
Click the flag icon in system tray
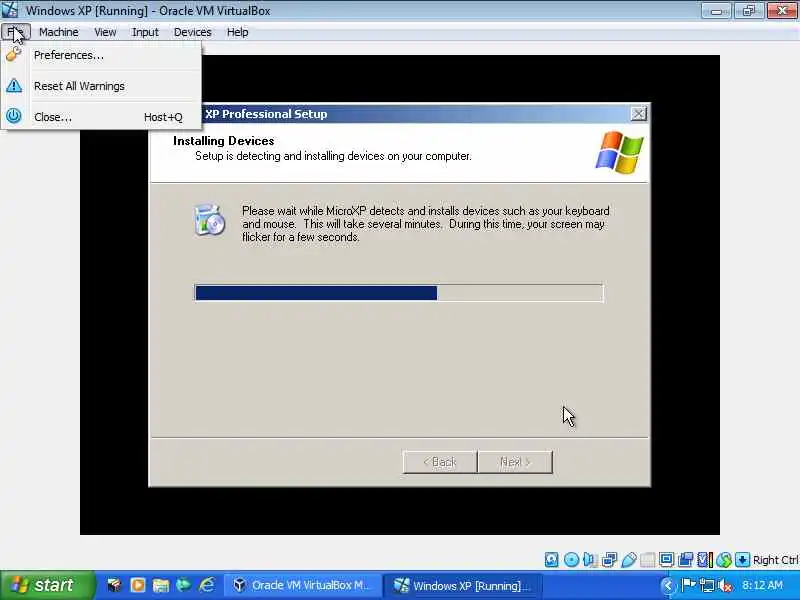click(x=688, y=585)
